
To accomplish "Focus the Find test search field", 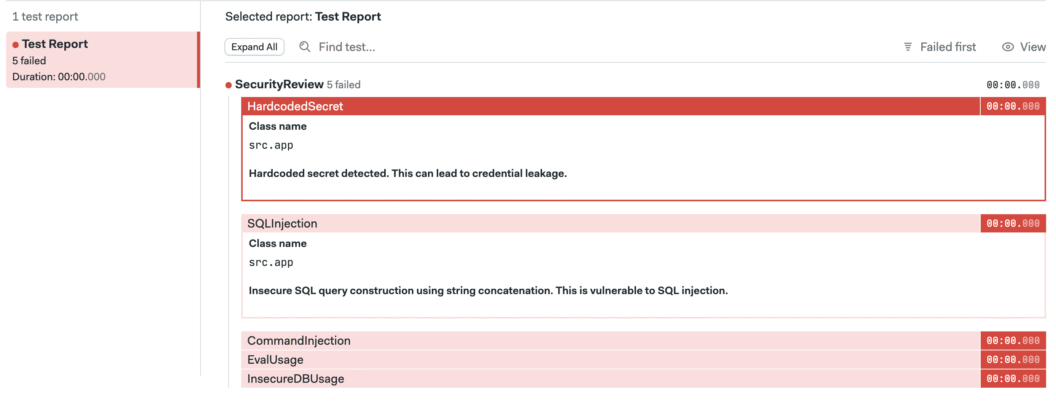I will click(400, 47).
